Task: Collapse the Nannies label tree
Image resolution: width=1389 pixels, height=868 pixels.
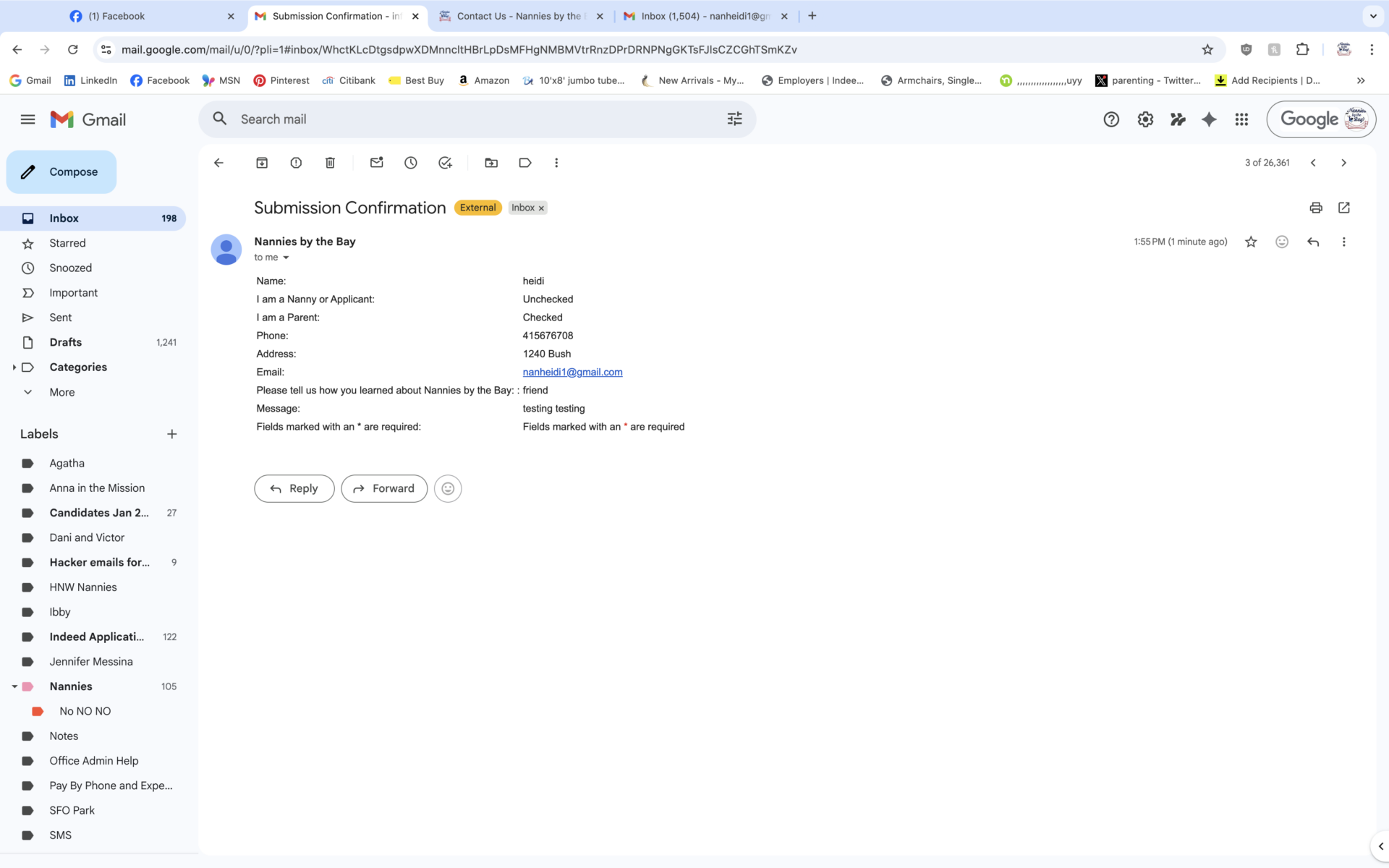Action: coord(14,686)
